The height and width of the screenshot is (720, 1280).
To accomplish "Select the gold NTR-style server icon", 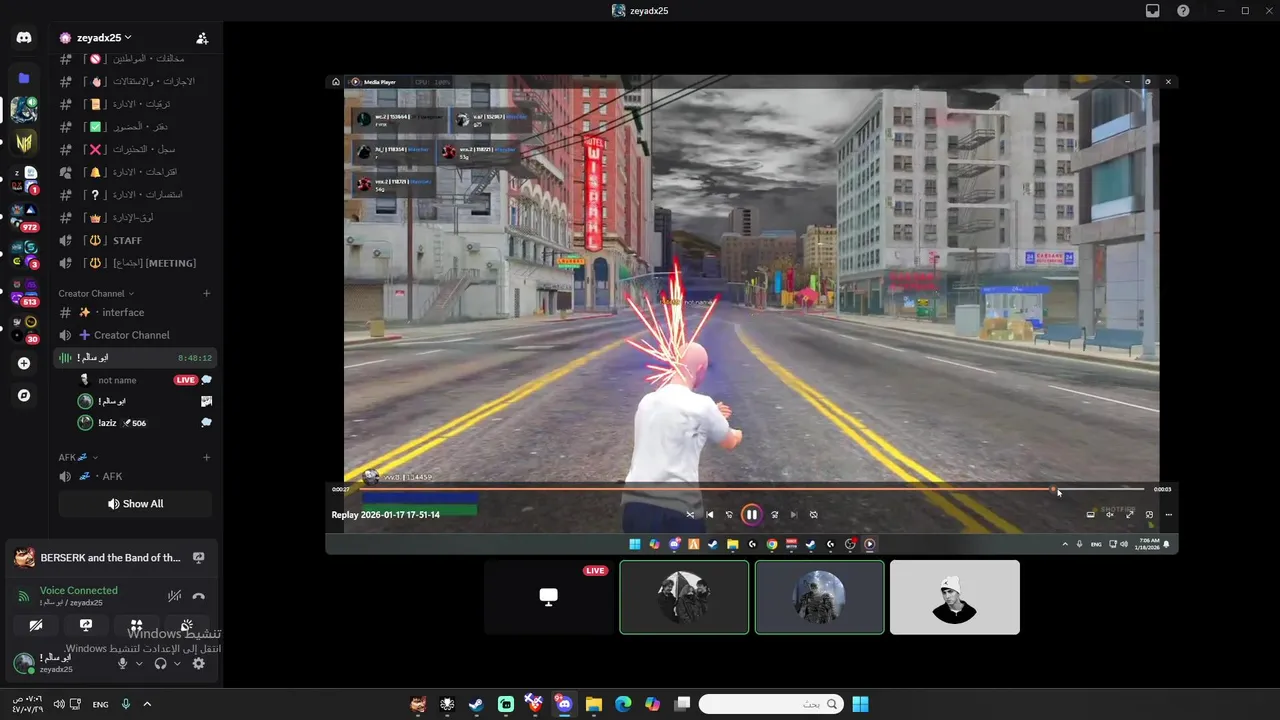I will tap(24, 142).
